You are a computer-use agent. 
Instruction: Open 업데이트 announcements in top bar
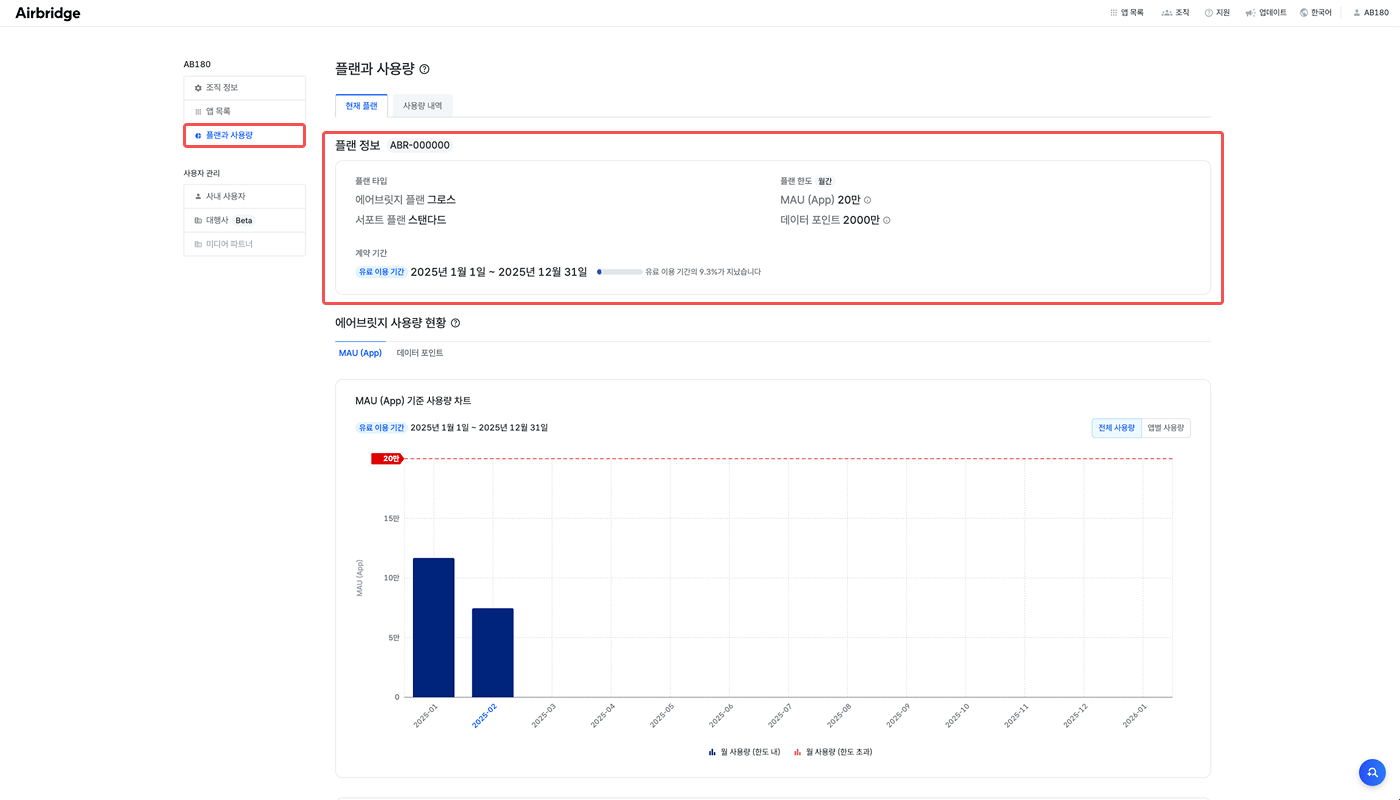[1266, 13]
